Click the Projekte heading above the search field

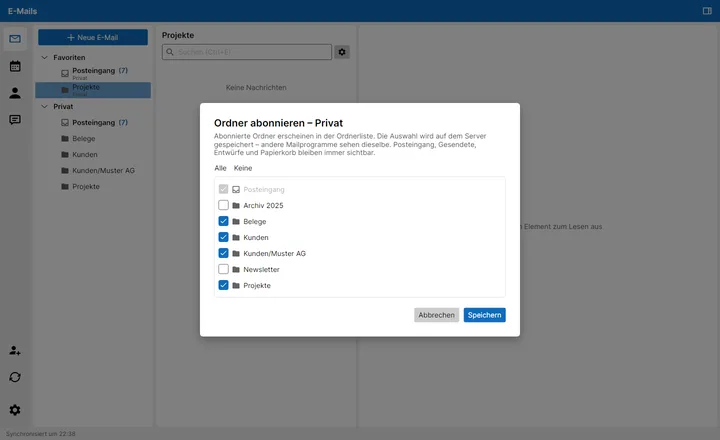pos(178,35)
